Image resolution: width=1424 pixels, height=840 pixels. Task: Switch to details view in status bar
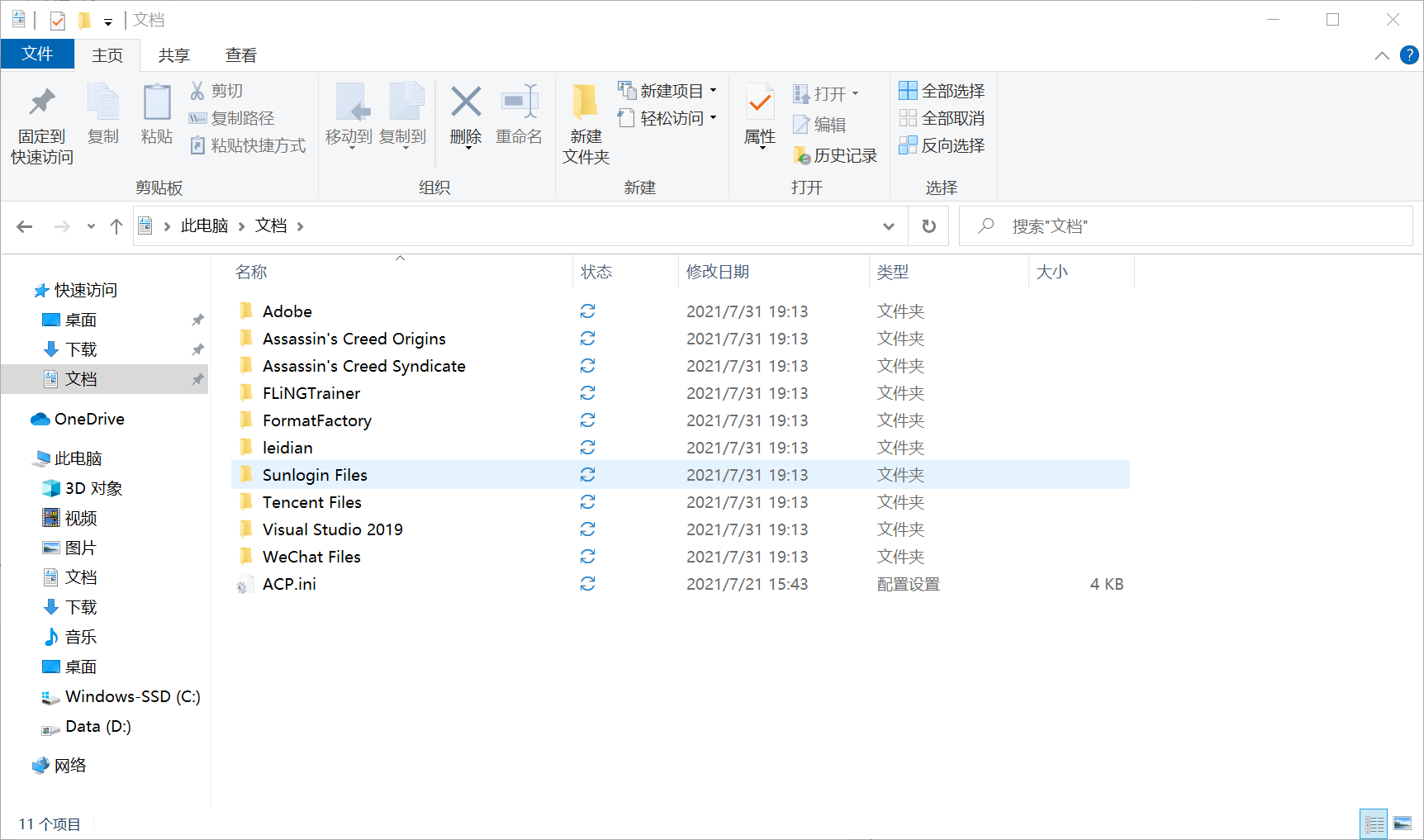coord(1374,823)
